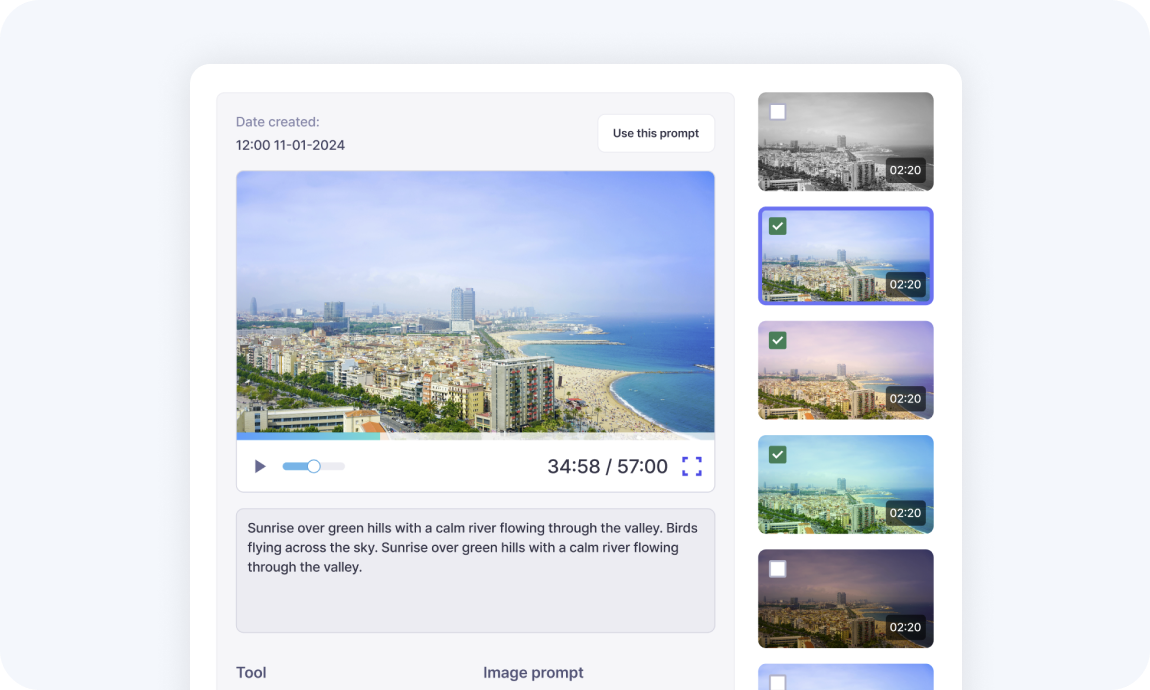Screen dimensions: 1150x690
Task: Click the play button in the video player
Action: [260, 466]
